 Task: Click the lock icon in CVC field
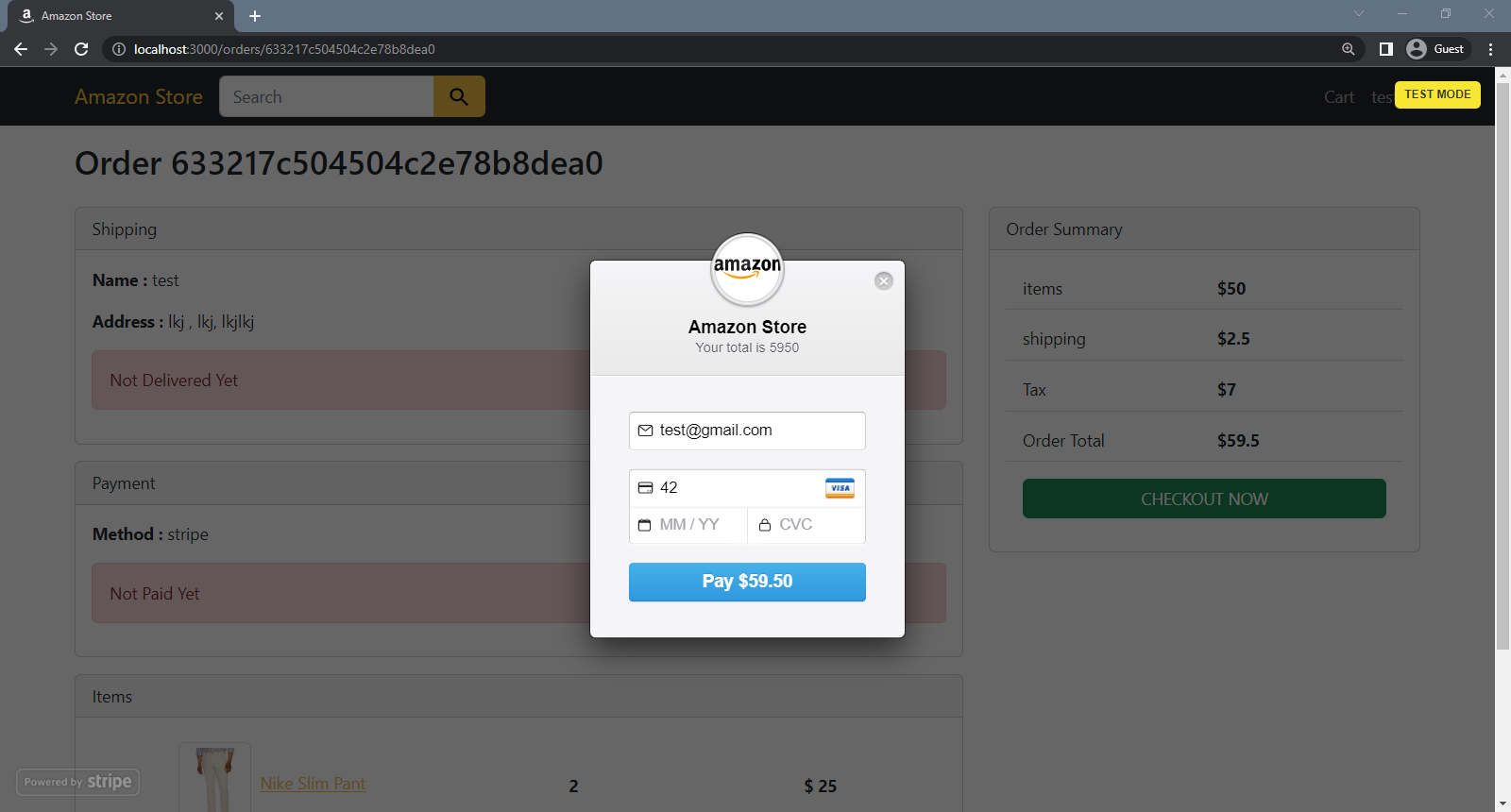[765, 525]
